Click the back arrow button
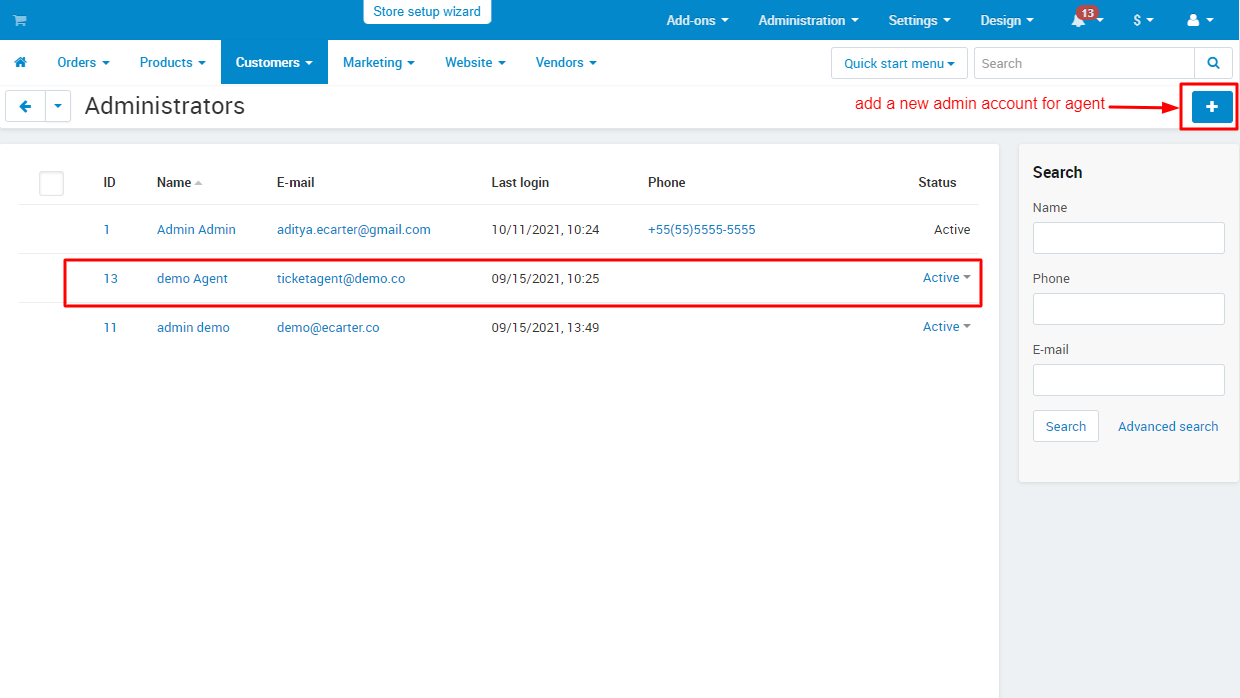Screen dimensions: 1240x698 pos(25,106)
